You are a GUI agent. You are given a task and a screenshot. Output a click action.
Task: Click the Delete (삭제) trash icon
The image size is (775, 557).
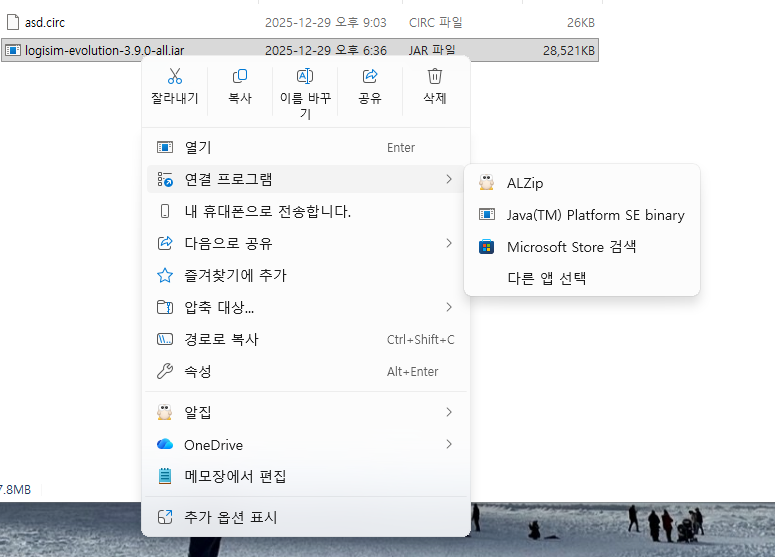[435, 76]
